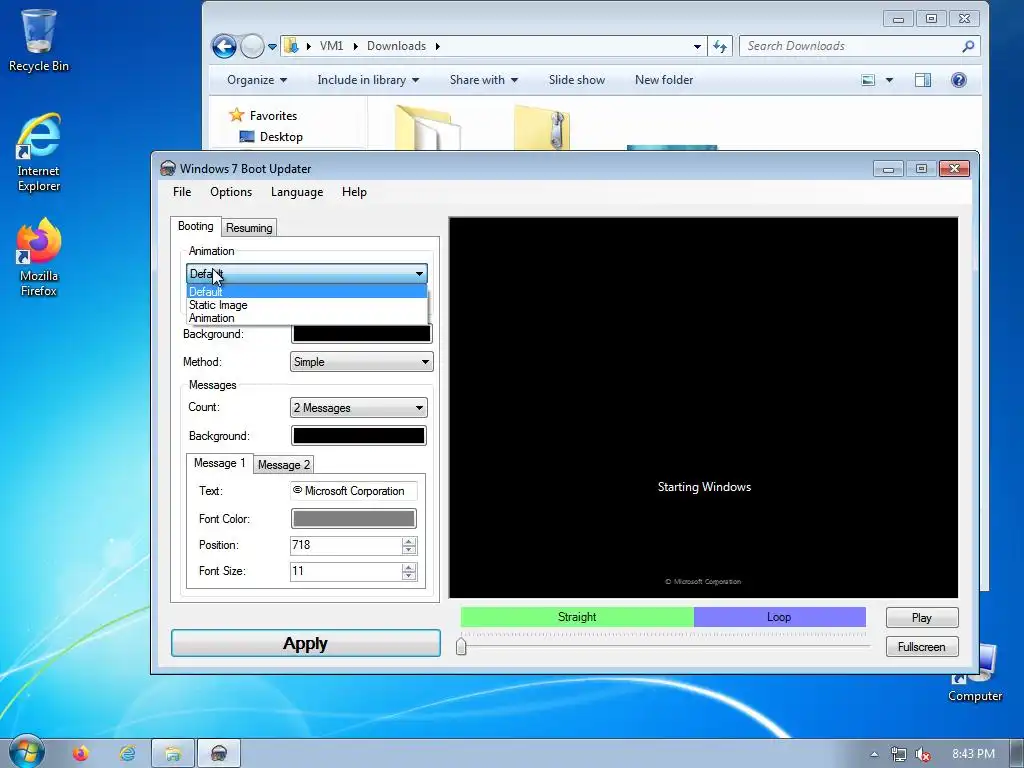
Task: Click New folder in Explorer toolbar
Action: point(664,80)
